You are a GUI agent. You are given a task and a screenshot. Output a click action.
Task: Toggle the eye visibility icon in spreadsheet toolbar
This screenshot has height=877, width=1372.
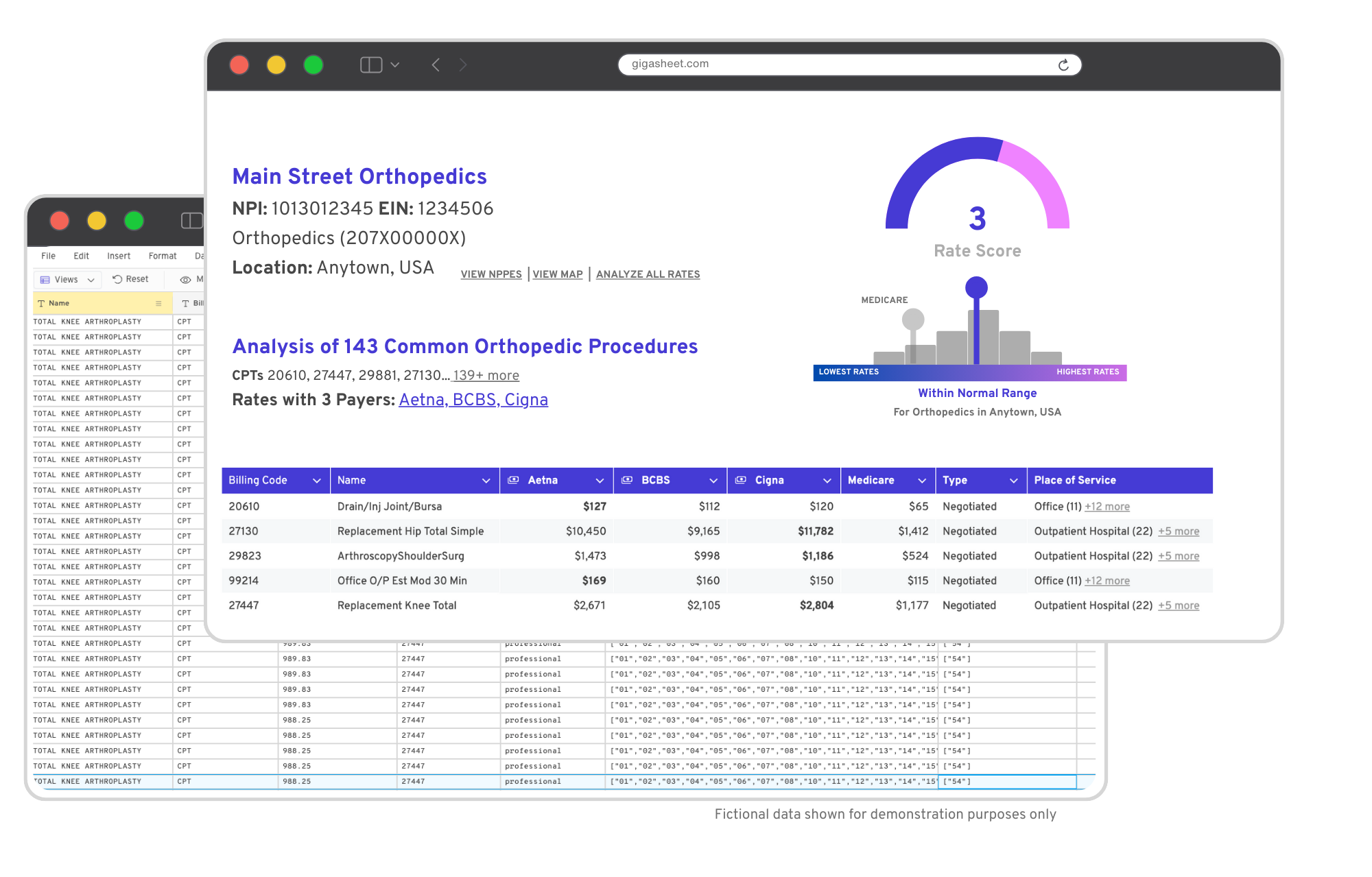[x=185, y=279]
